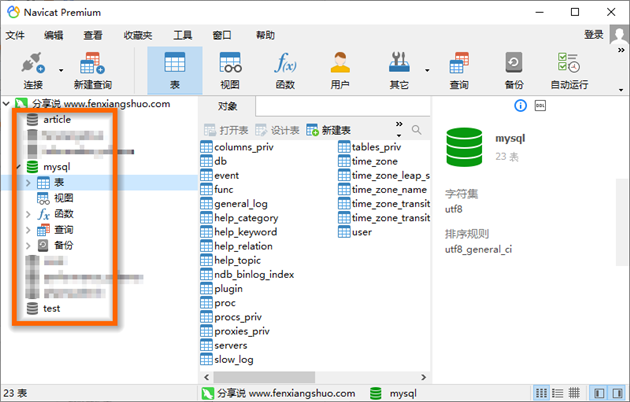This screenshot has height=402, width=630.
Task: Click the scroll left arrow of table list
Action: [x=207, y=377]
